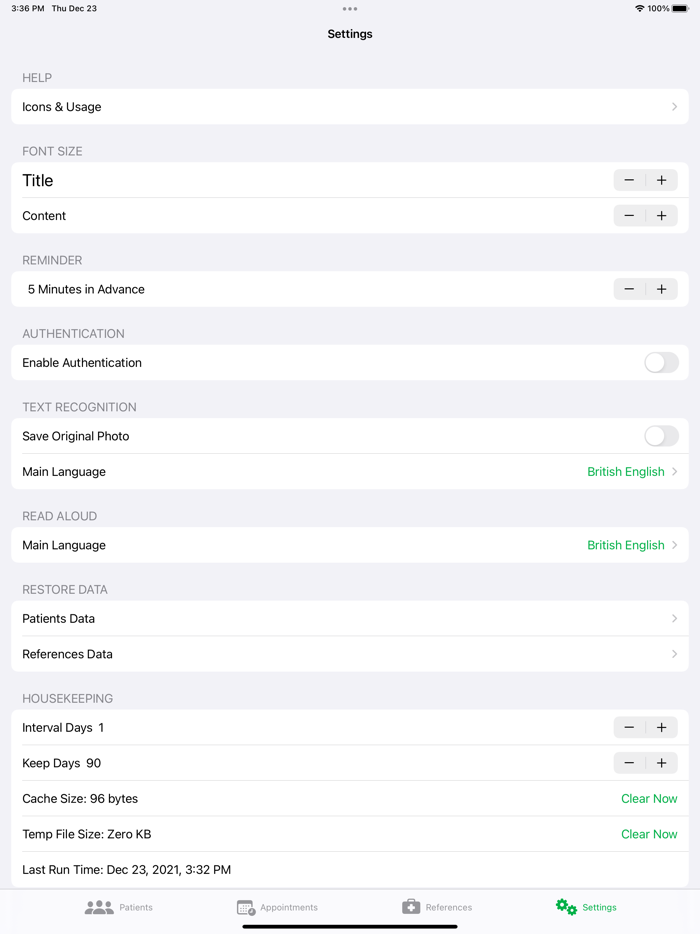Screen dimensions: 700x934
Task: Increase Content font size with plus
Action: pyautogui.click(x=662, y=216)
